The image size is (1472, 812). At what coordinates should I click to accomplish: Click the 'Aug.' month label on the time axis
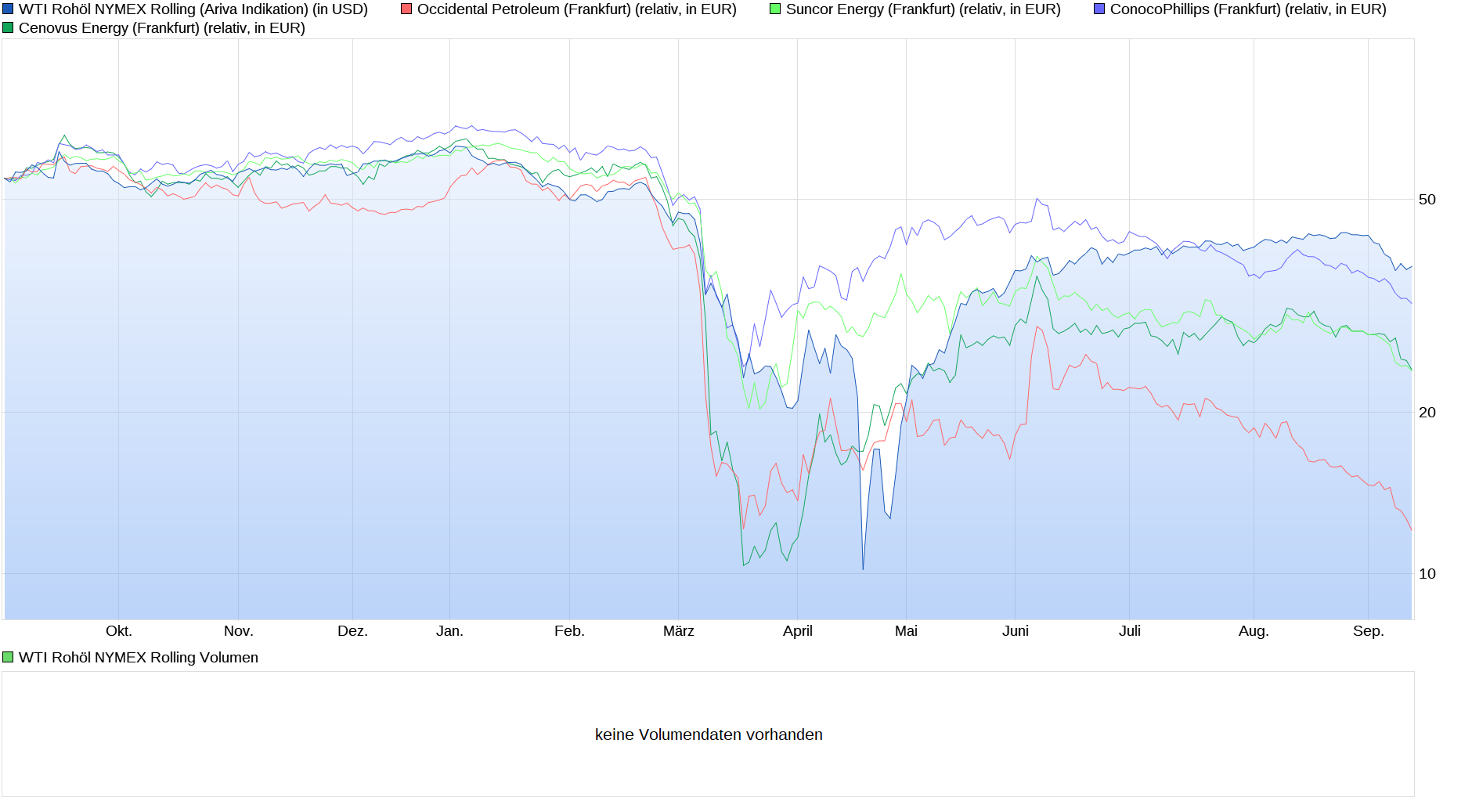1254,631
